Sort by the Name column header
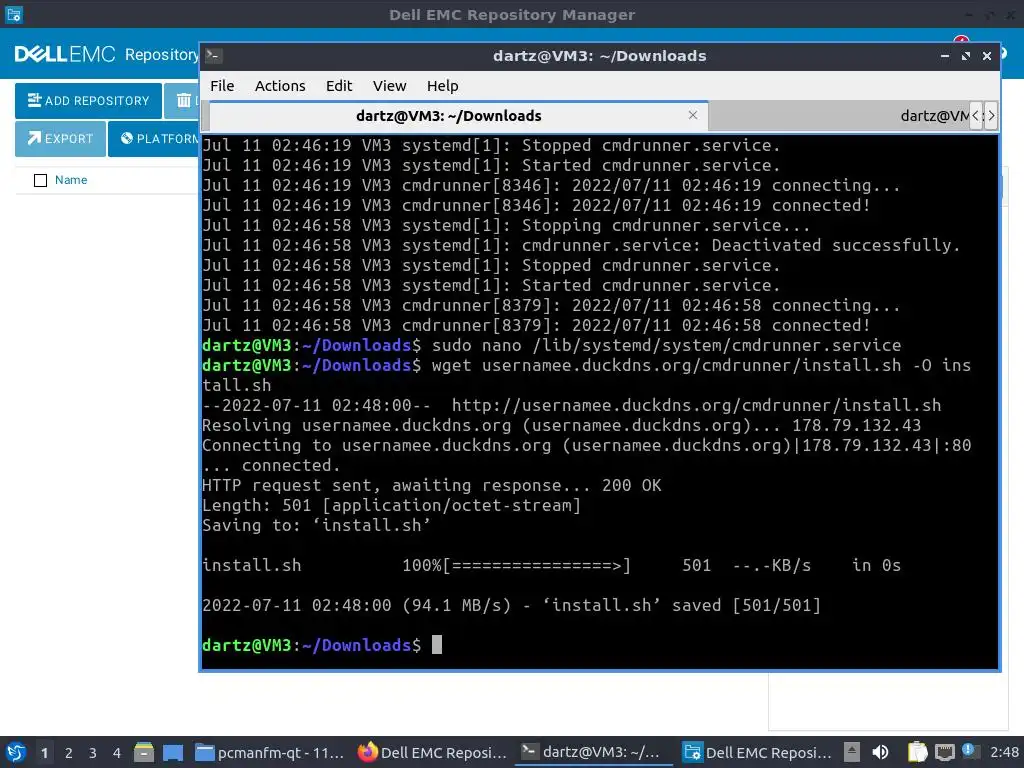Image resolution: width=1024 pixels, height=768 pixels. [x=71, y=180]
